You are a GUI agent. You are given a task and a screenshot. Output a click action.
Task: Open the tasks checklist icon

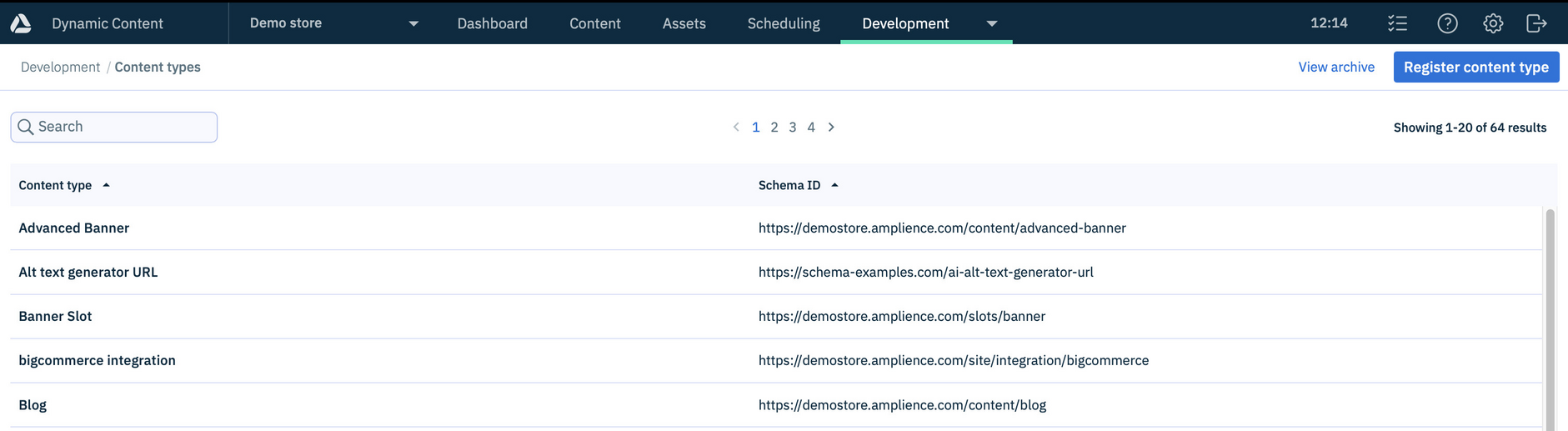(x=1398, y=23)
